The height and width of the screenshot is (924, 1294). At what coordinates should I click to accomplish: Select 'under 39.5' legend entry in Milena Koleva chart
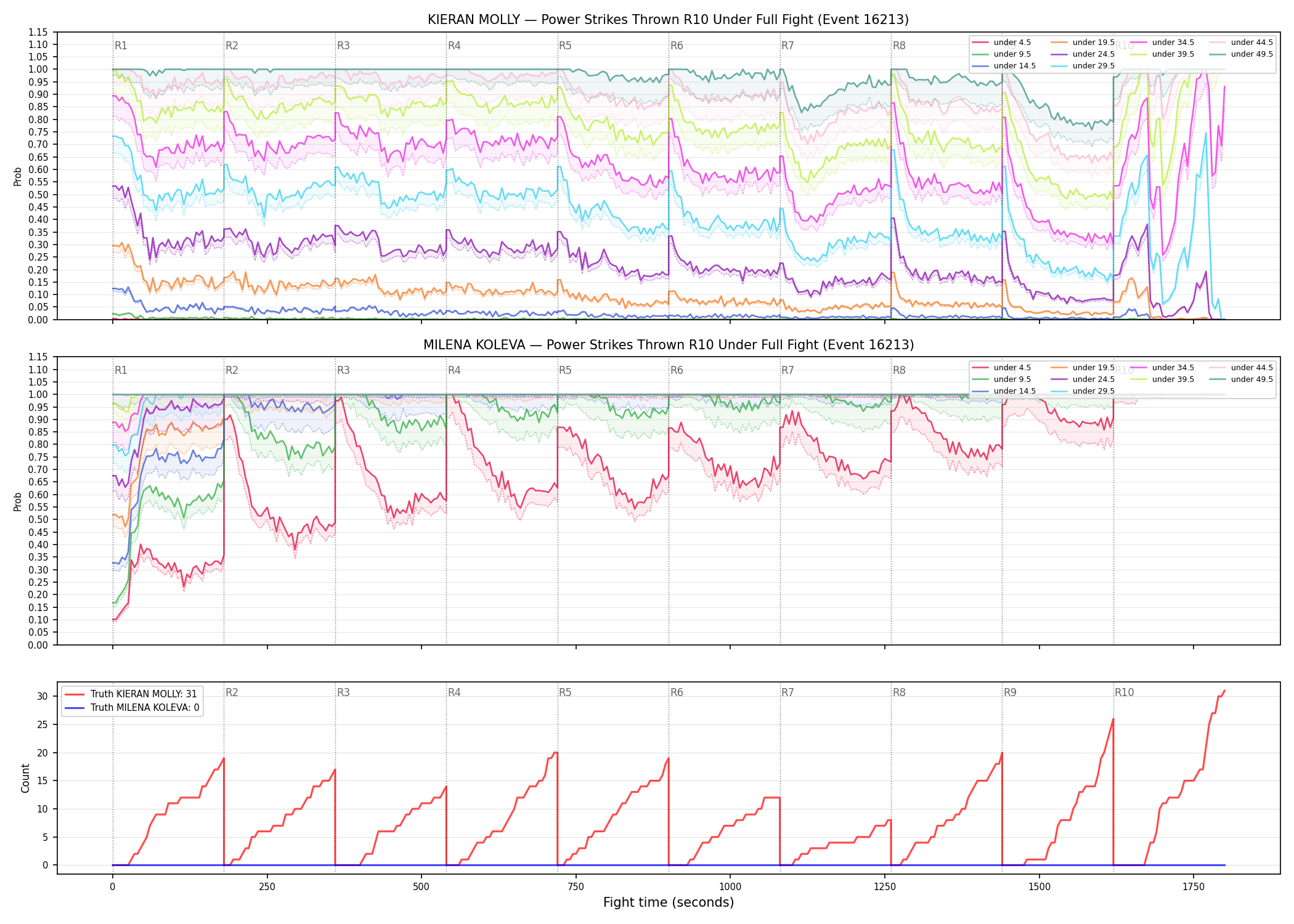click(x=1161, y=379)
